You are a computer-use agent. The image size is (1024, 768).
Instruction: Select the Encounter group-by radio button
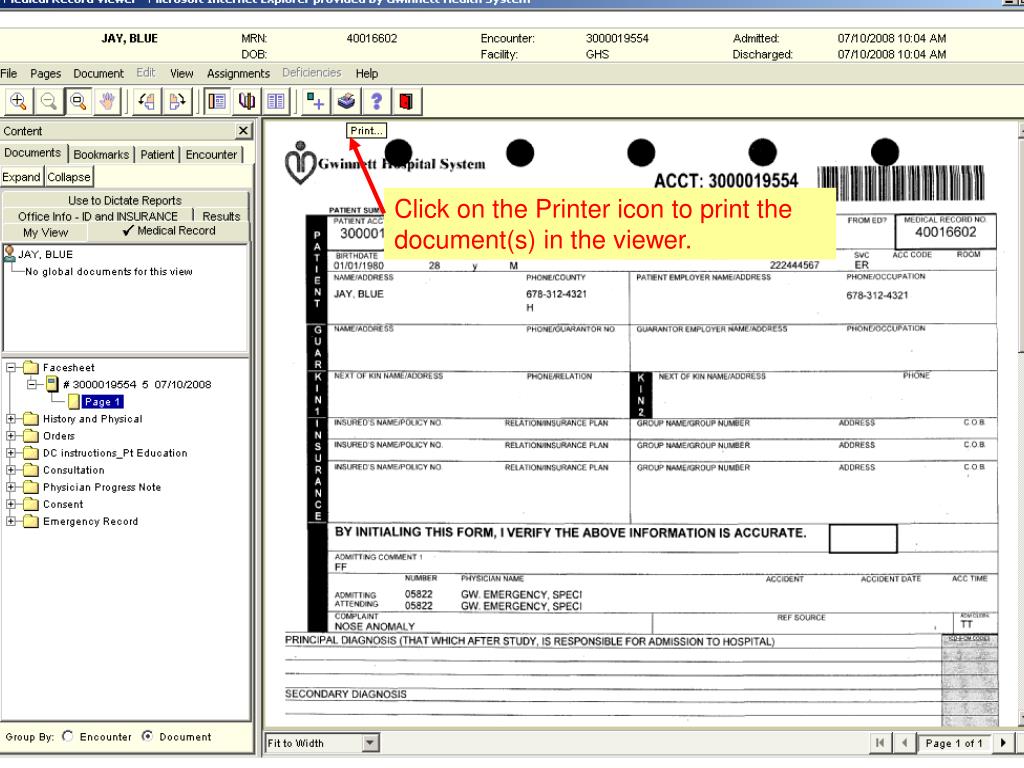click(68, 736)
